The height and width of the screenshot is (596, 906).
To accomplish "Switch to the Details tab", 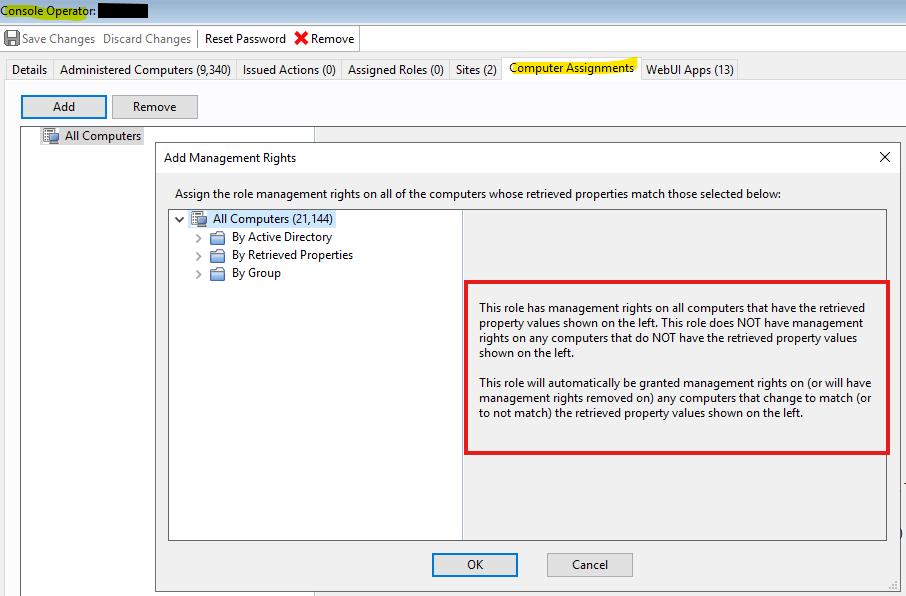I will click(29, 69).
